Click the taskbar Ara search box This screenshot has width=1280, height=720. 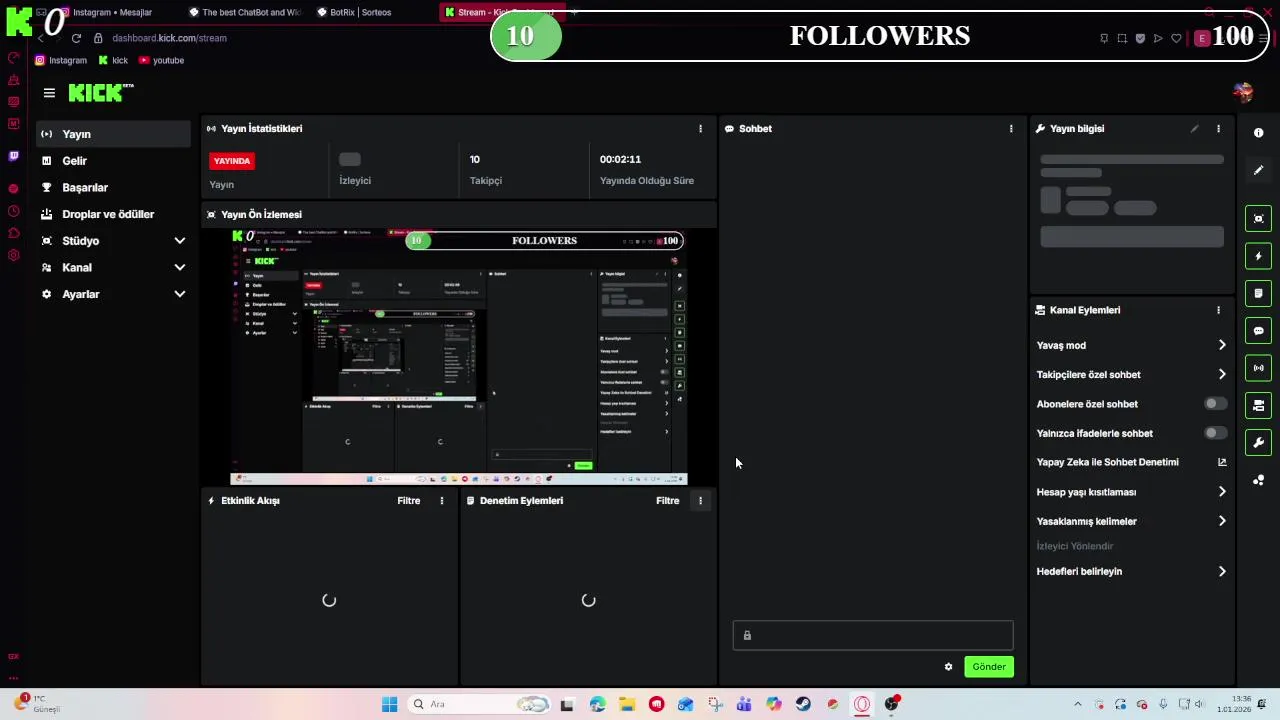point(479,704)
